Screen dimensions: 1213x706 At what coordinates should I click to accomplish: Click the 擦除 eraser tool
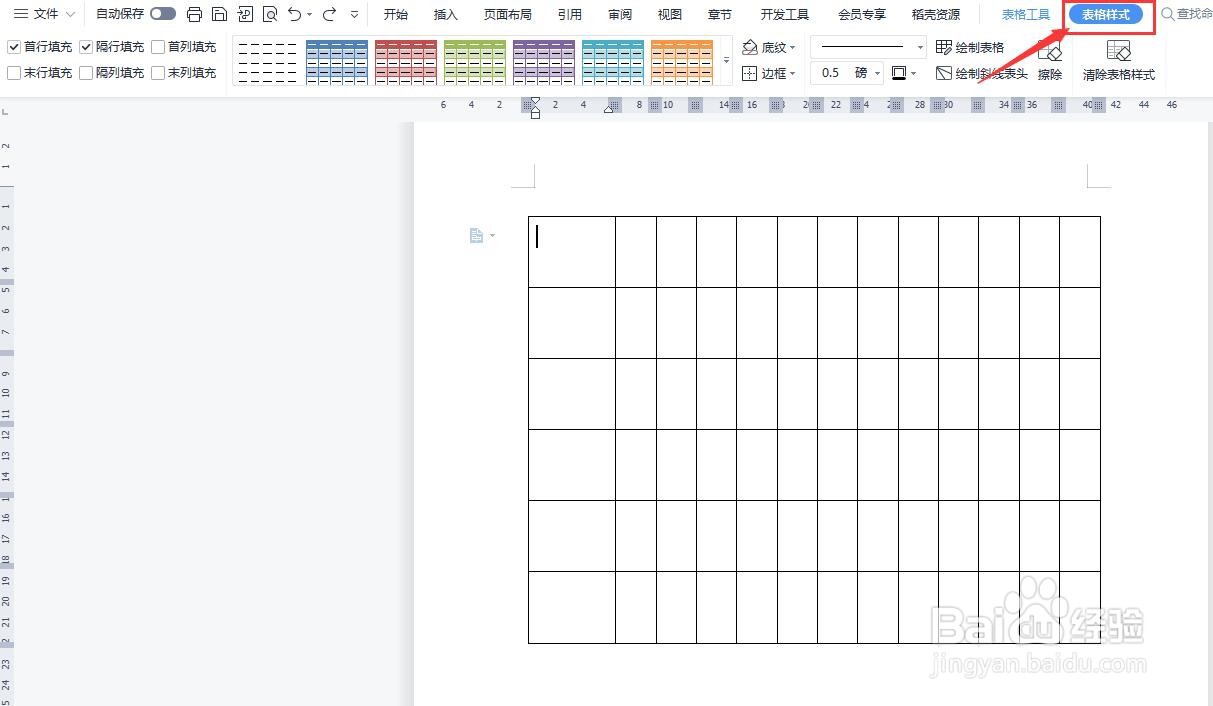[x=1049, y=61]
